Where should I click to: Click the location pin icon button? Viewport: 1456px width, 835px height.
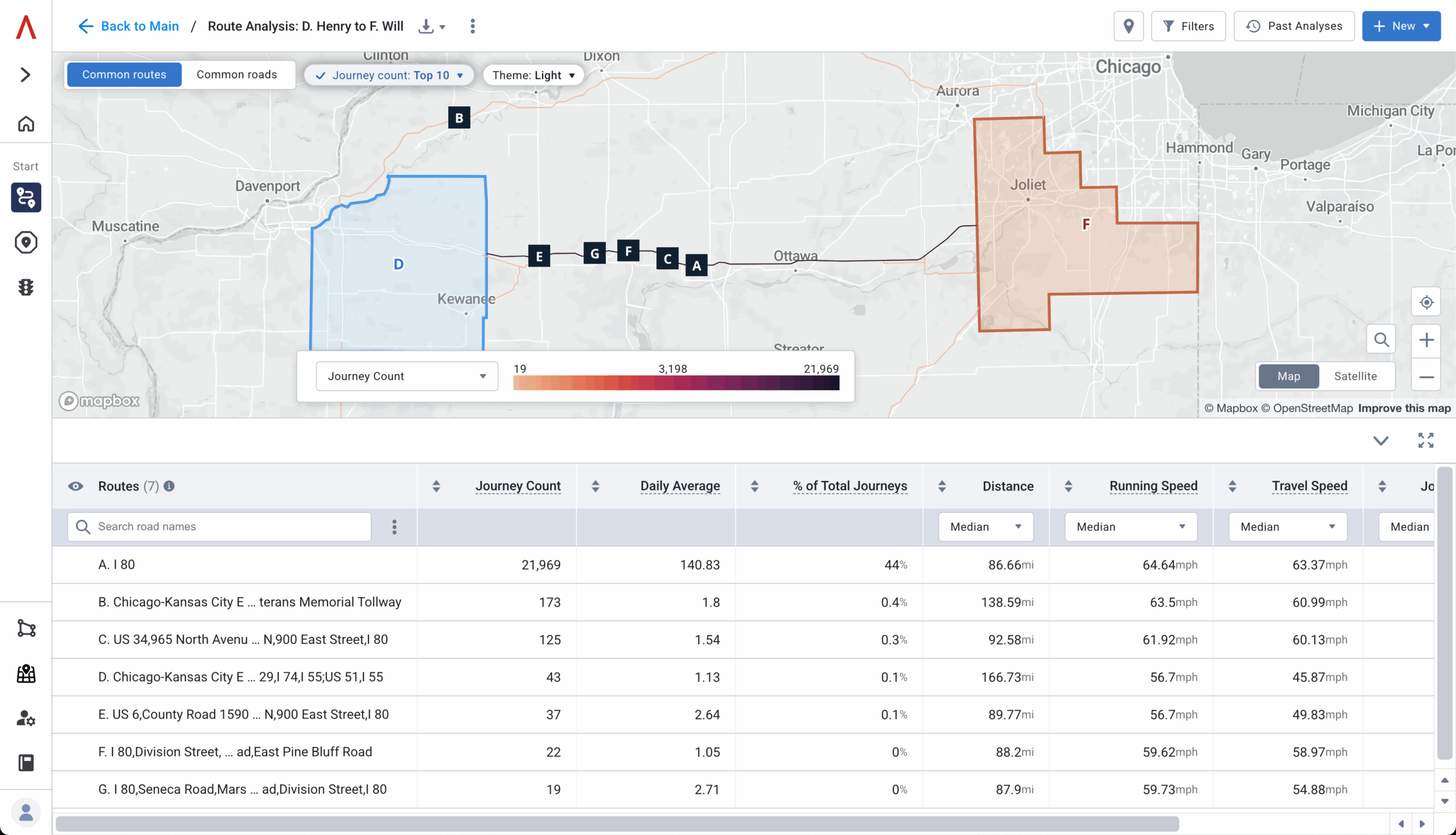tap(1128, 26)
